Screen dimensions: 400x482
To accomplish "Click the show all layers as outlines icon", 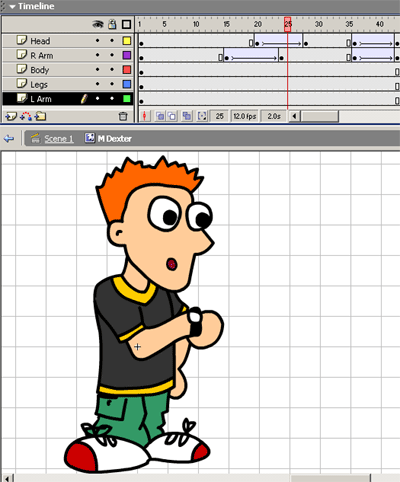I will 126,24.
